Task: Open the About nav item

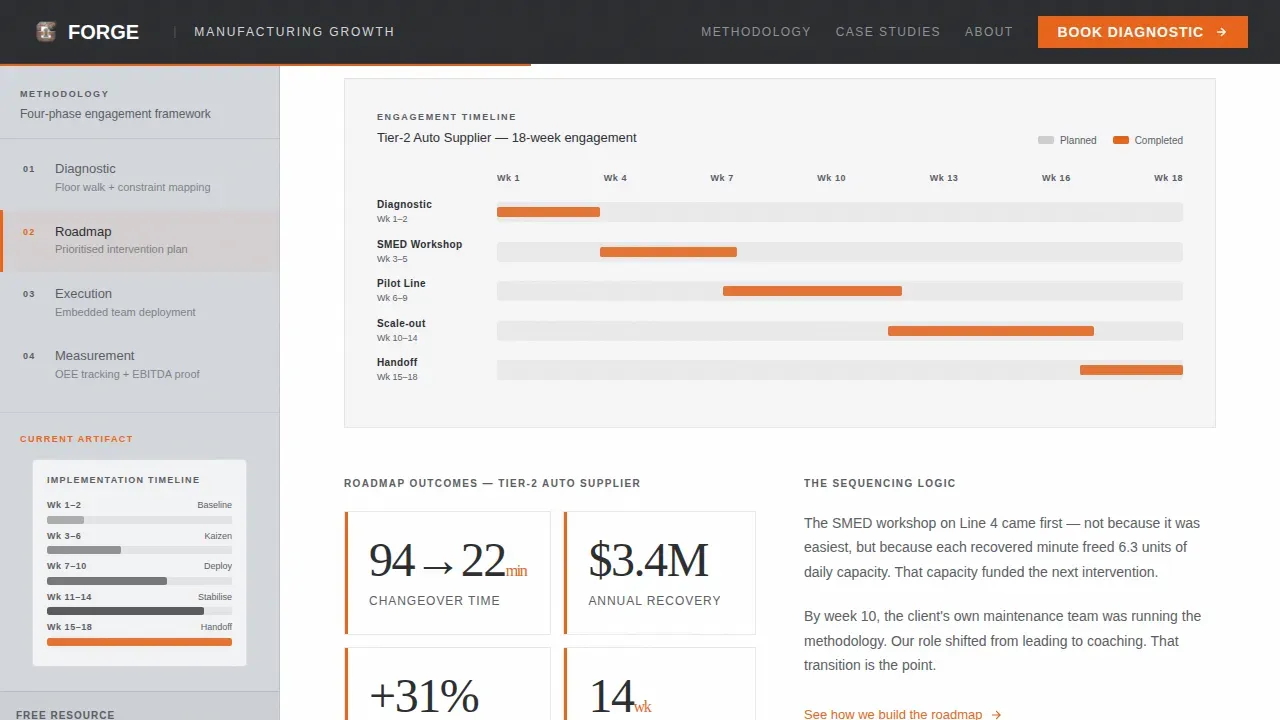Action: click(989, 32)
